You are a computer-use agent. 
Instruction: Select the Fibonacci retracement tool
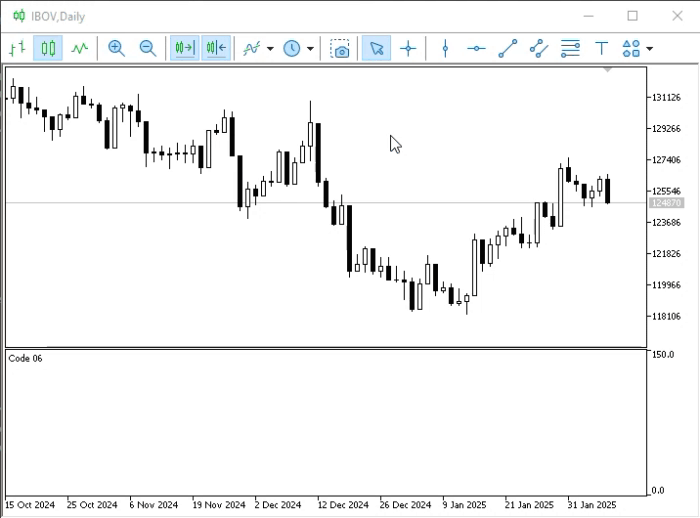[x=570, y=48]
